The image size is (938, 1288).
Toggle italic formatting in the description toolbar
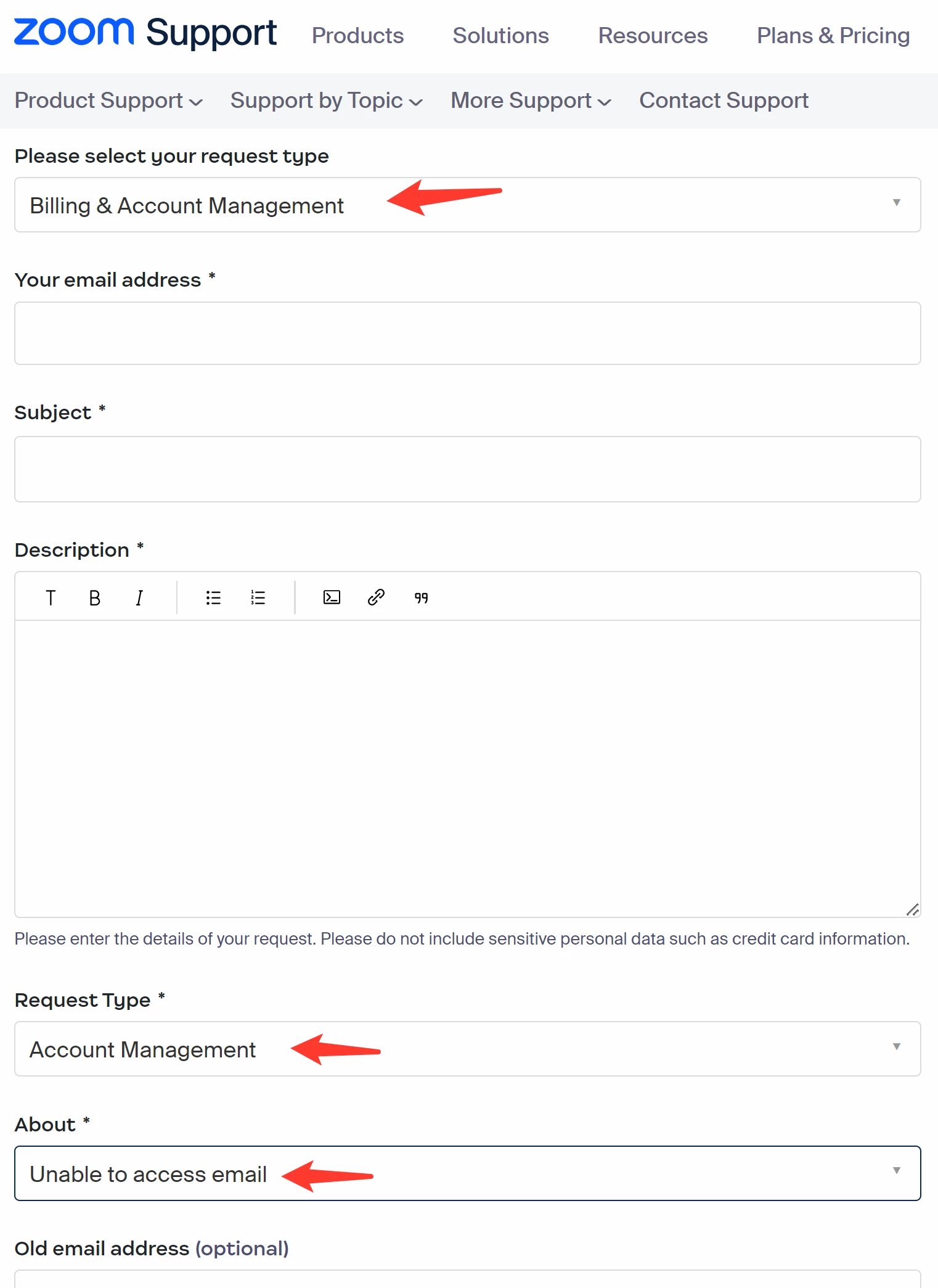pyautogui.click(x=139, y=597)
